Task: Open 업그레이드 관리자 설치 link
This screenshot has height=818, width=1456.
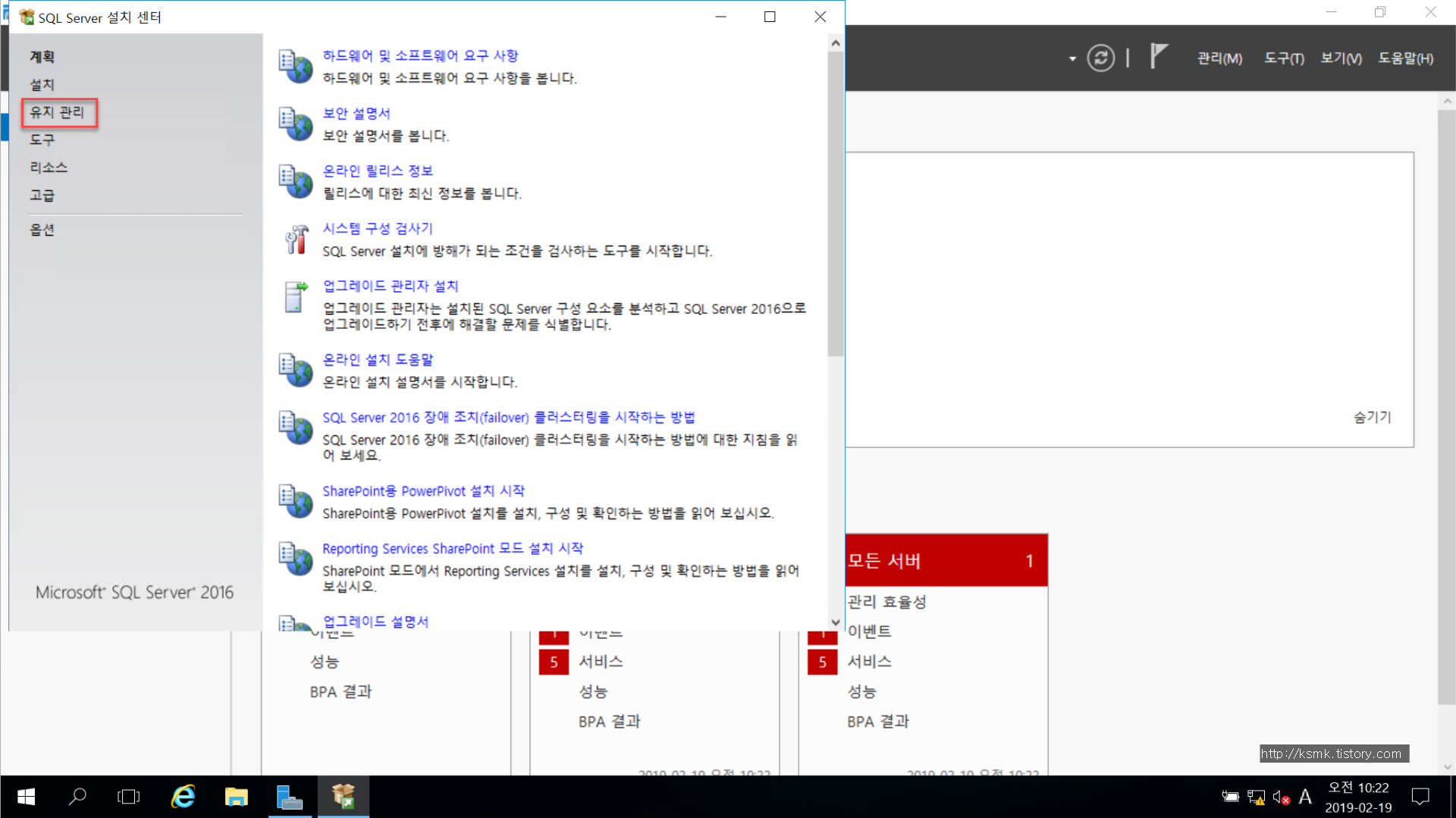Action: coord(391,286)
